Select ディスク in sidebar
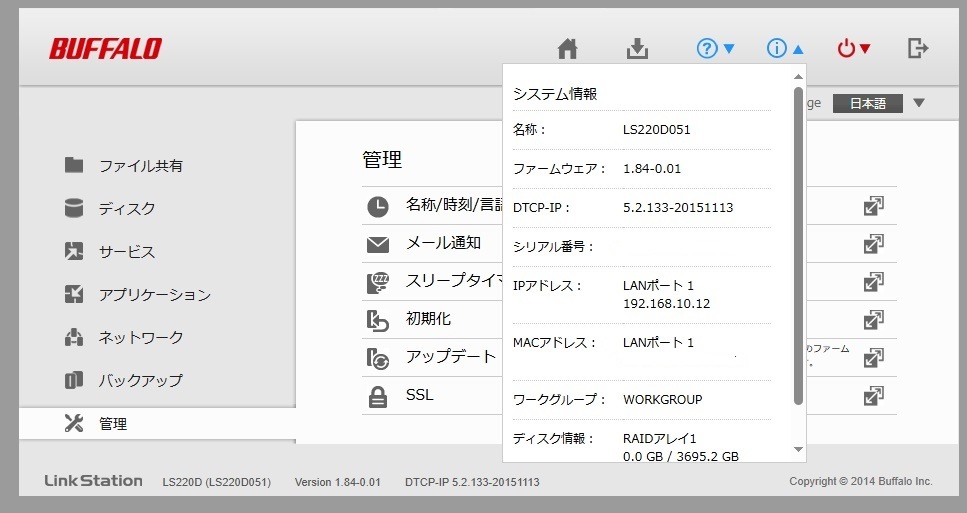967x513 pixels. (127, 209)
